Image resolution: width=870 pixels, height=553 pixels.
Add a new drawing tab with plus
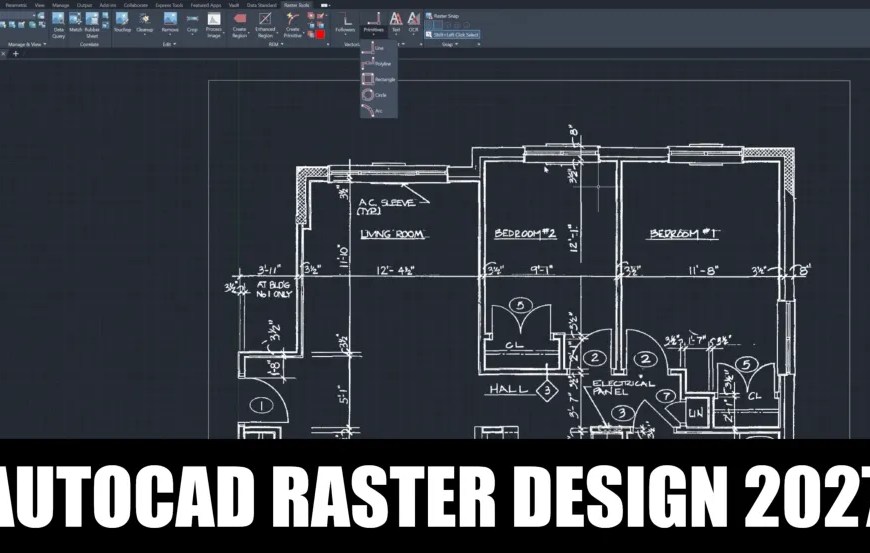[x=16, y=53]
